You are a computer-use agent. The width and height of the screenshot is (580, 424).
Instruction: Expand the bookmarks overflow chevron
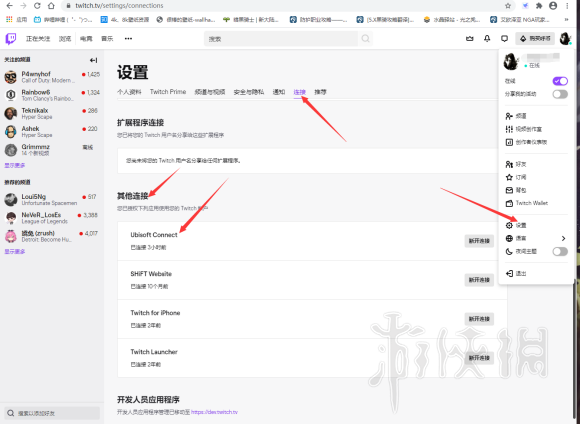[566, 19]
